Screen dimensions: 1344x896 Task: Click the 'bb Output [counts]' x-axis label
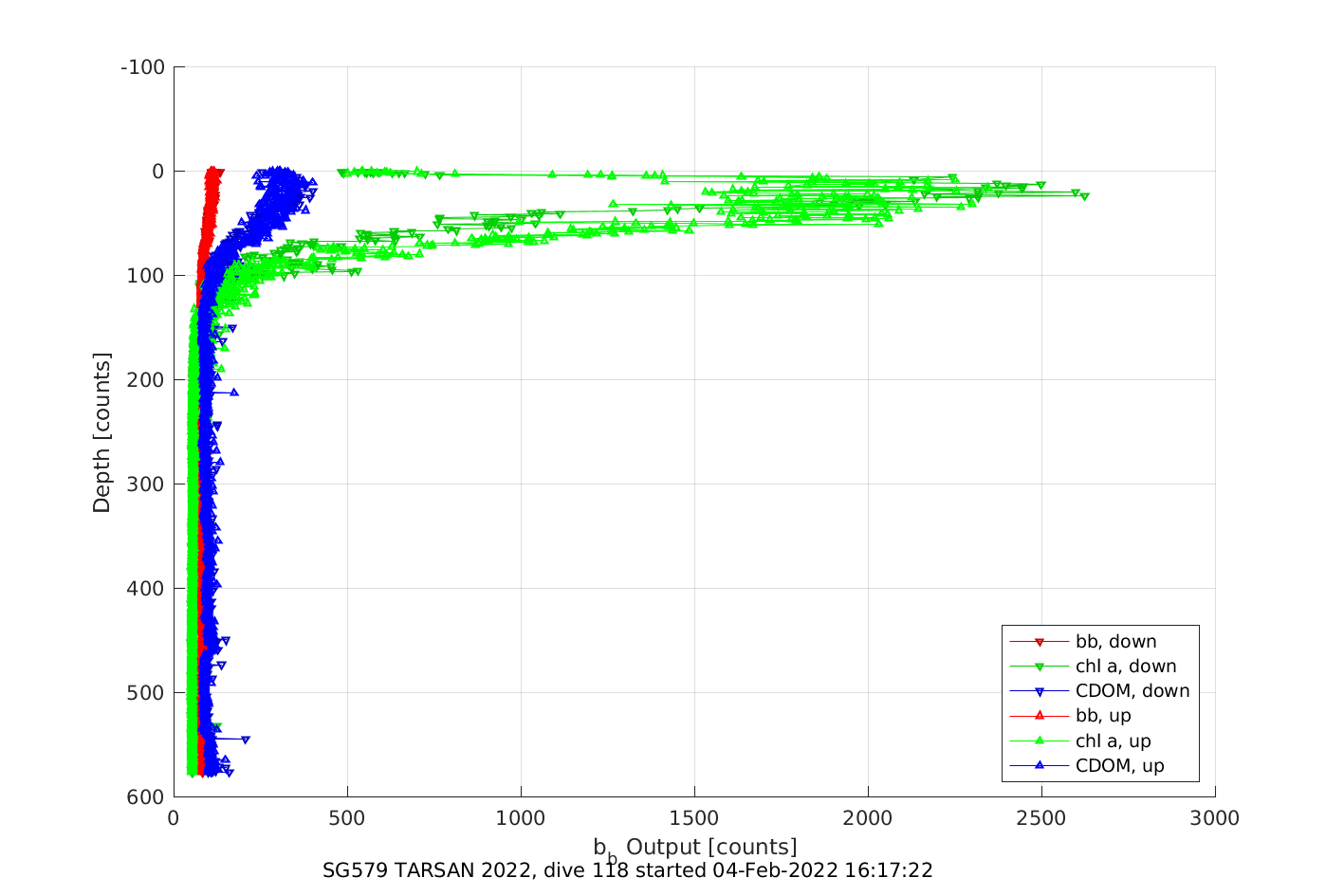695,849
